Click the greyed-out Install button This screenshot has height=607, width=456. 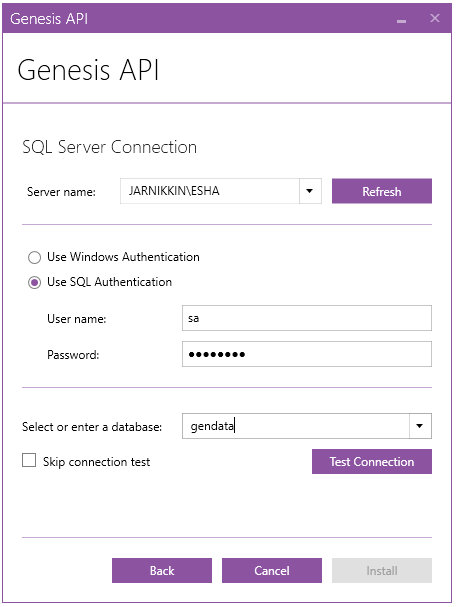tap(382, 571)
